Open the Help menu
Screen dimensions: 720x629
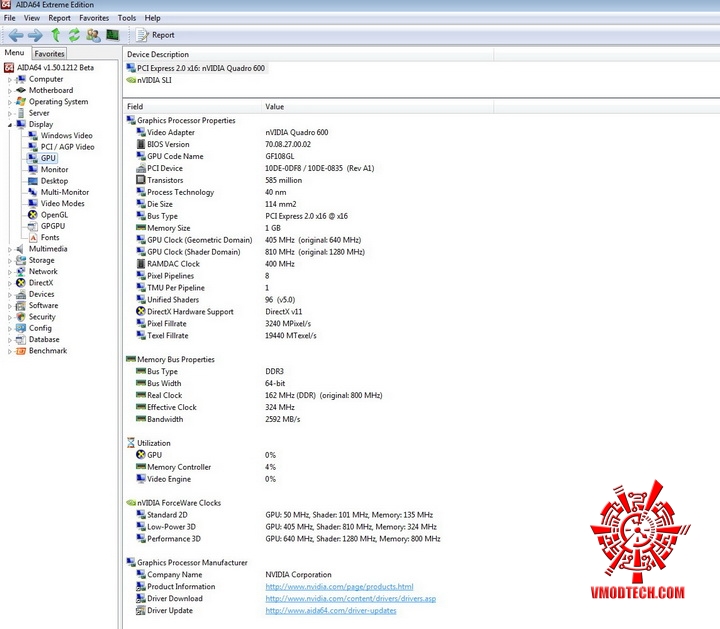click(152, 18)
